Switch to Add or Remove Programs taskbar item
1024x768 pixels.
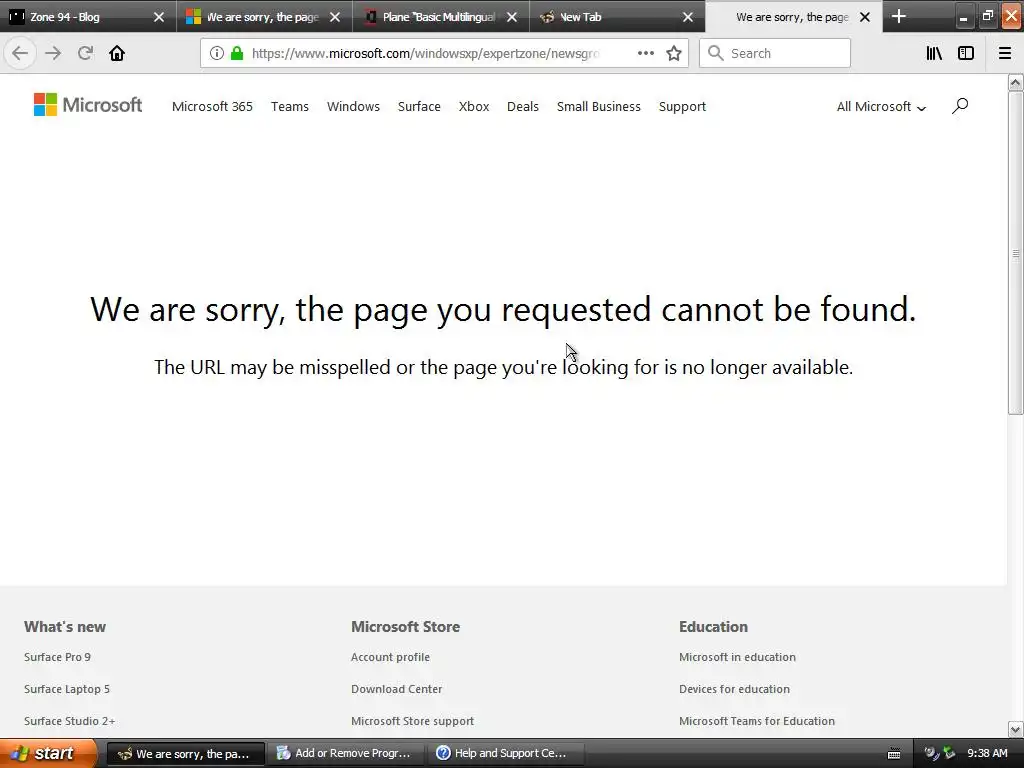click(345, 753)
